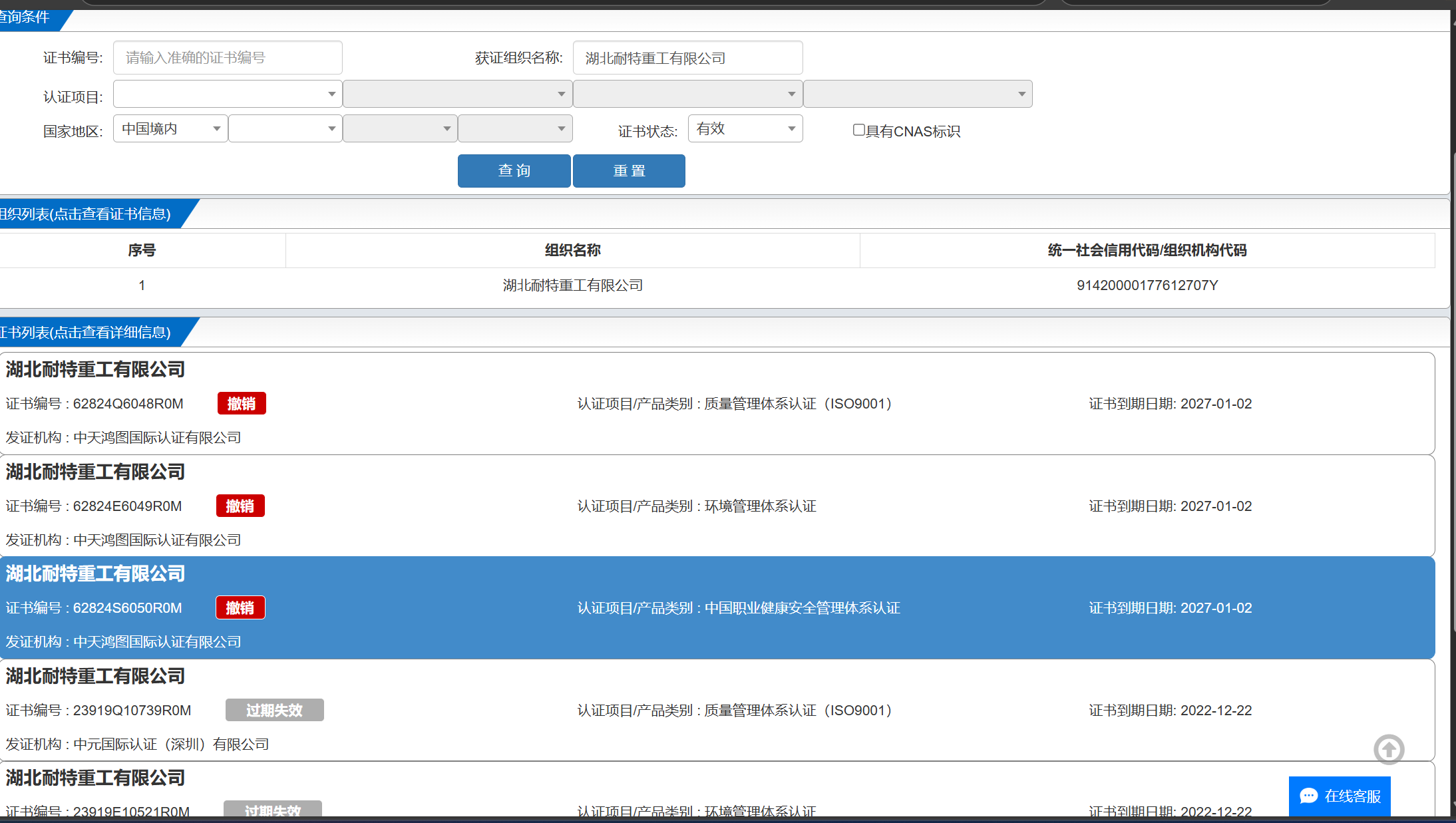Open the 证书状态 有效 dropdown
Viewport: 1456px width, 823px height.
point(745,128)
